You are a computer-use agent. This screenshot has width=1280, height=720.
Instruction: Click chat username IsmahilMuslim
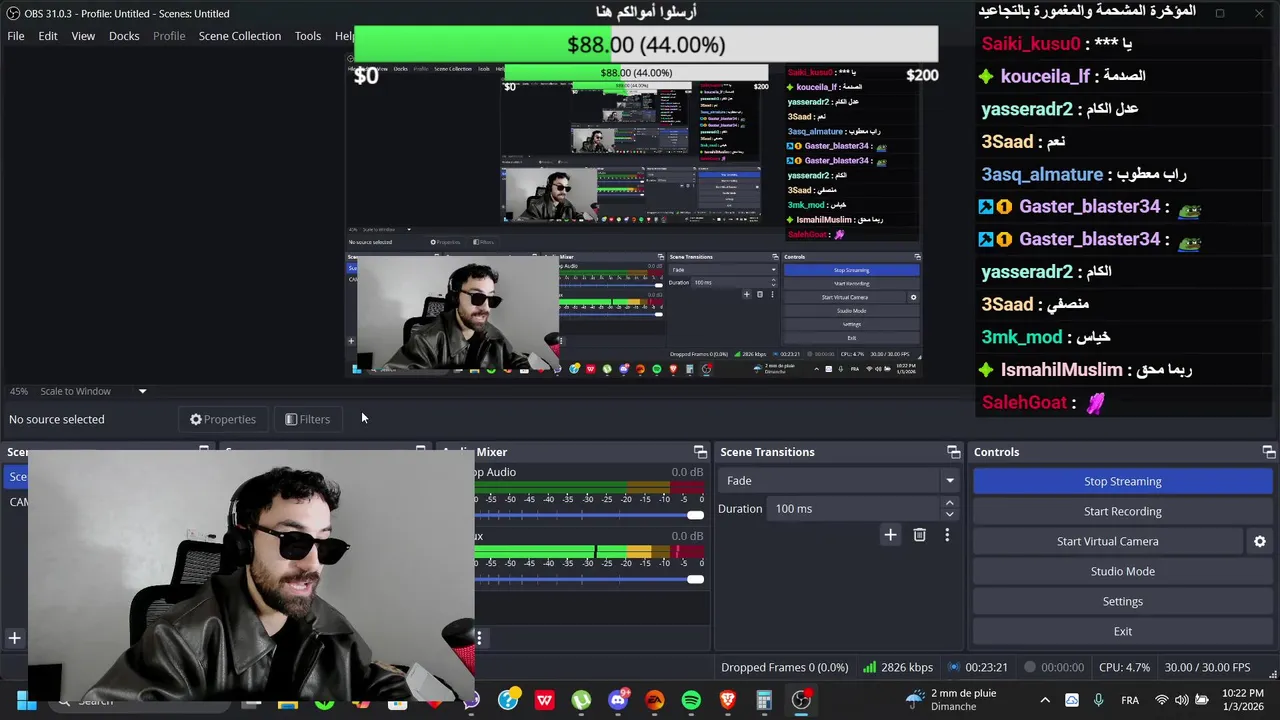[x=1061, y=369]
